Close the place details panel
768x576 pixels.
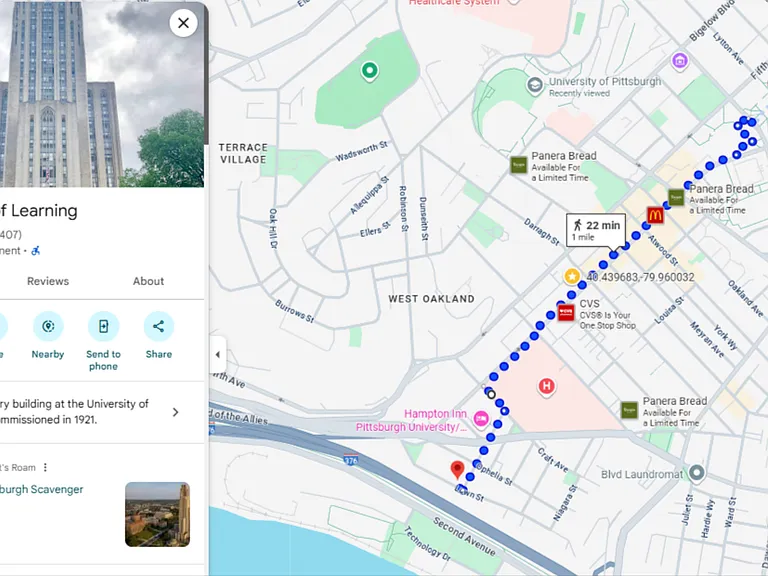pyautogui.click(x=183, y=23)
